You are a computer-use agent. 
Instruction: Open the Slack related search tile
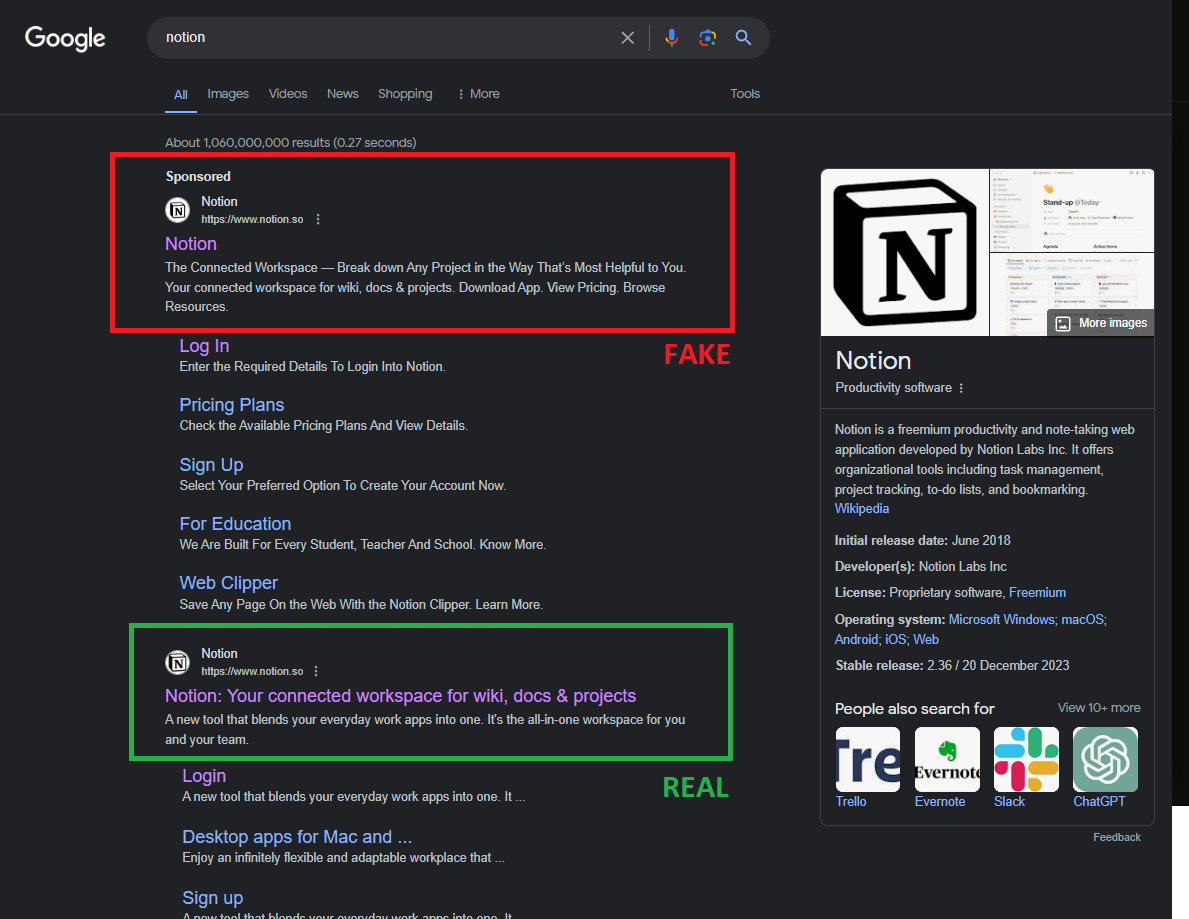[1026, 768]
